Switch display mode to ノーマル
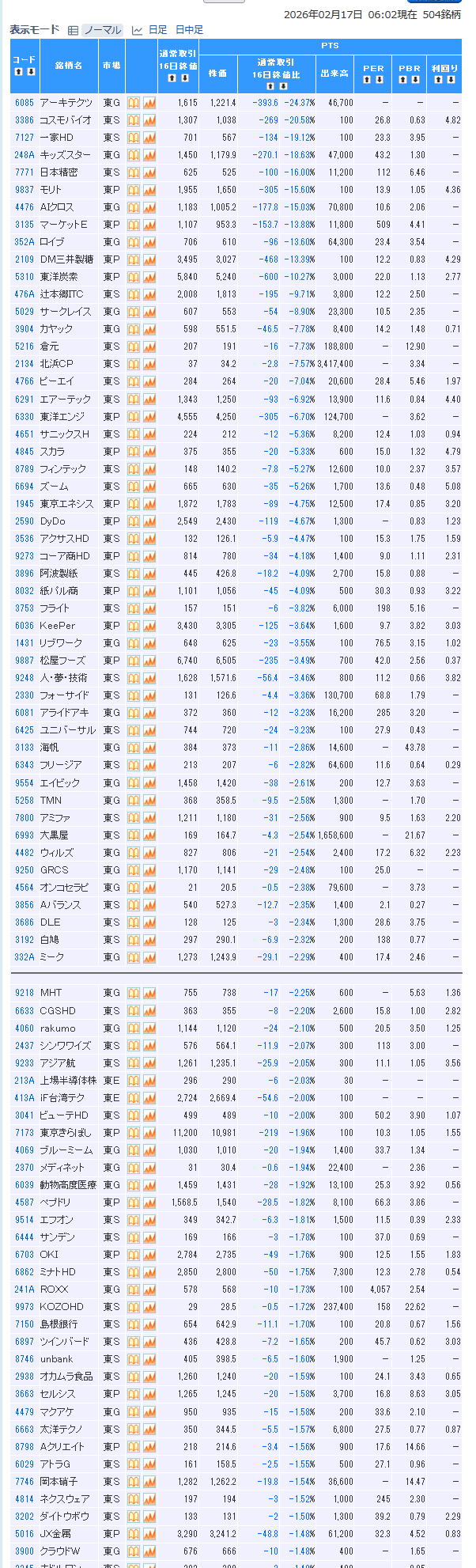The width and height of the screenshot is (476, 1568). (102, 30)
